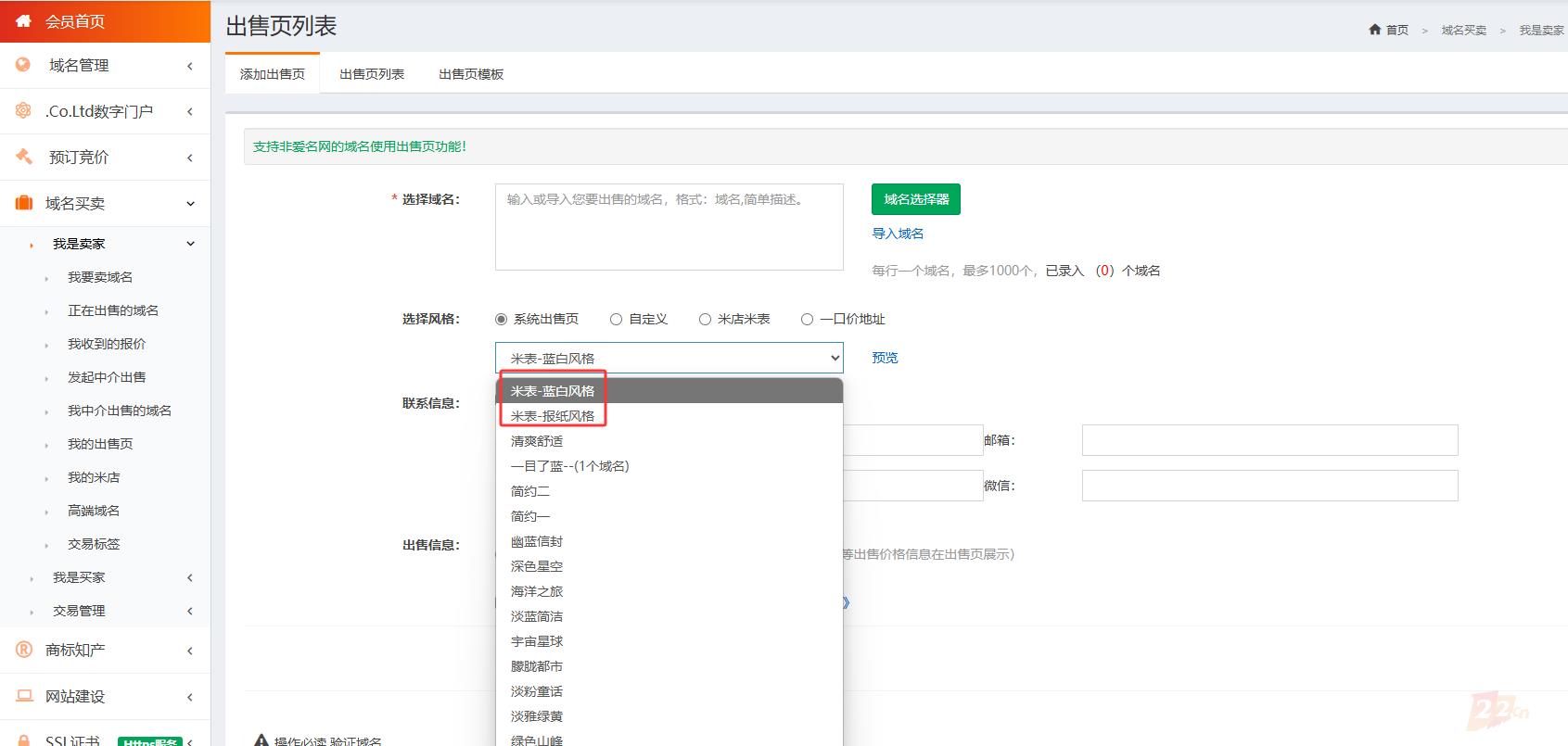
Task: Select the 米店米表 radio button
Action: 705,320
